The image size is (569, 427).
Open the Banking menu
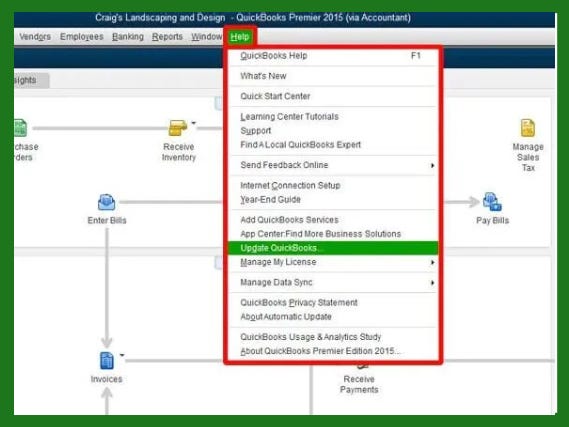pos(128,37)
